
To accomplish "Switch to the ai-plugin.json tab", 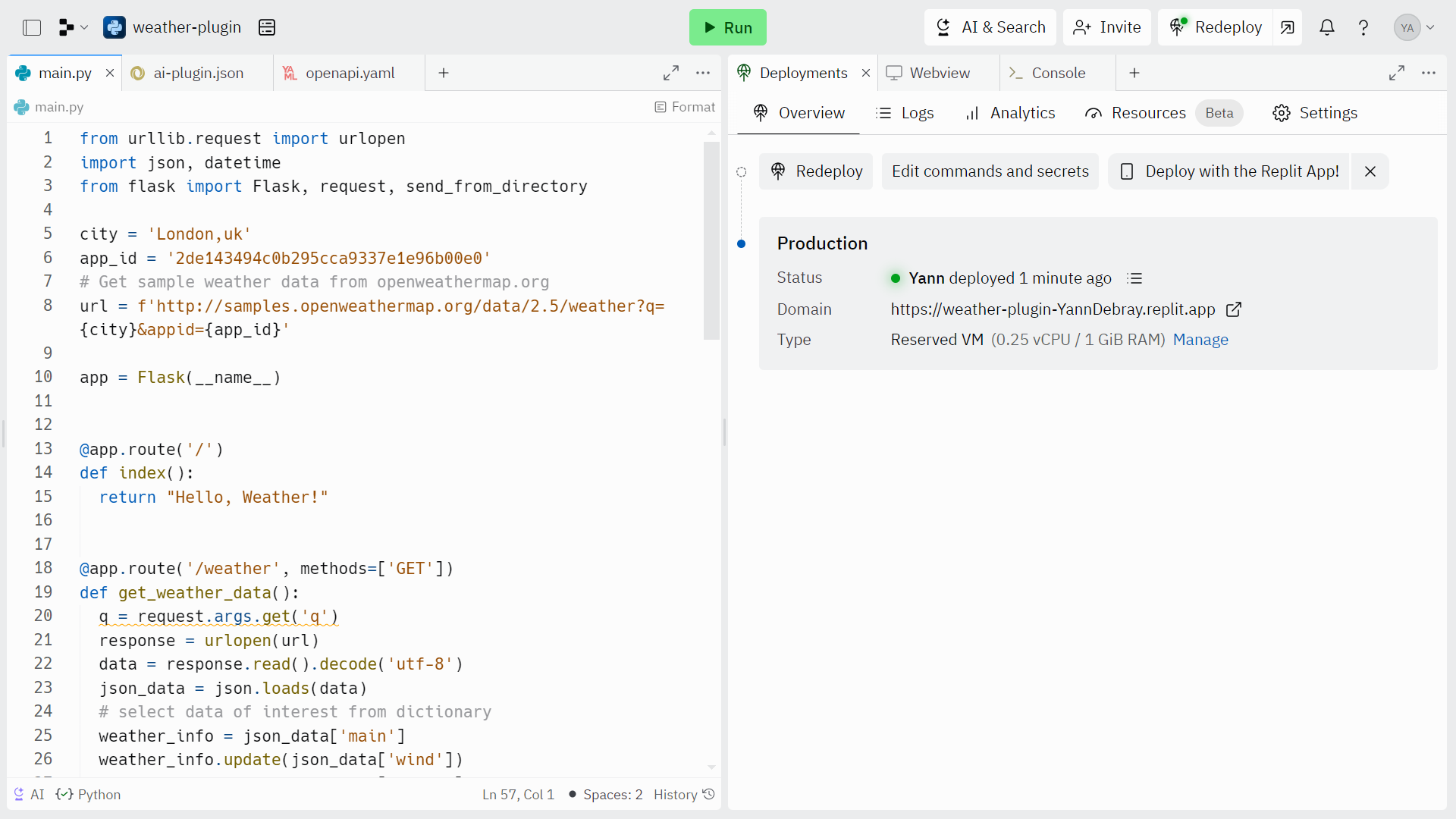I will coord(197,73).
